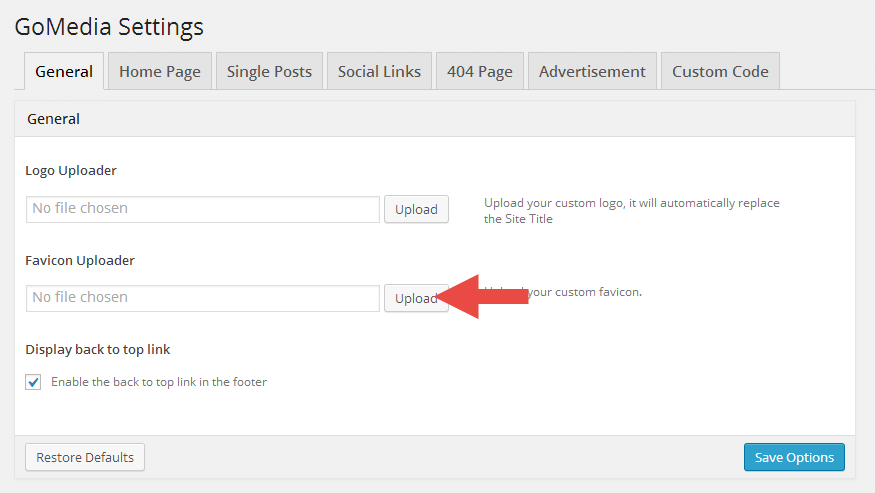This screenshot has width=875, height=493.
Task: Click the 'Display back to top link' heading
Action: tap(98, 350)
